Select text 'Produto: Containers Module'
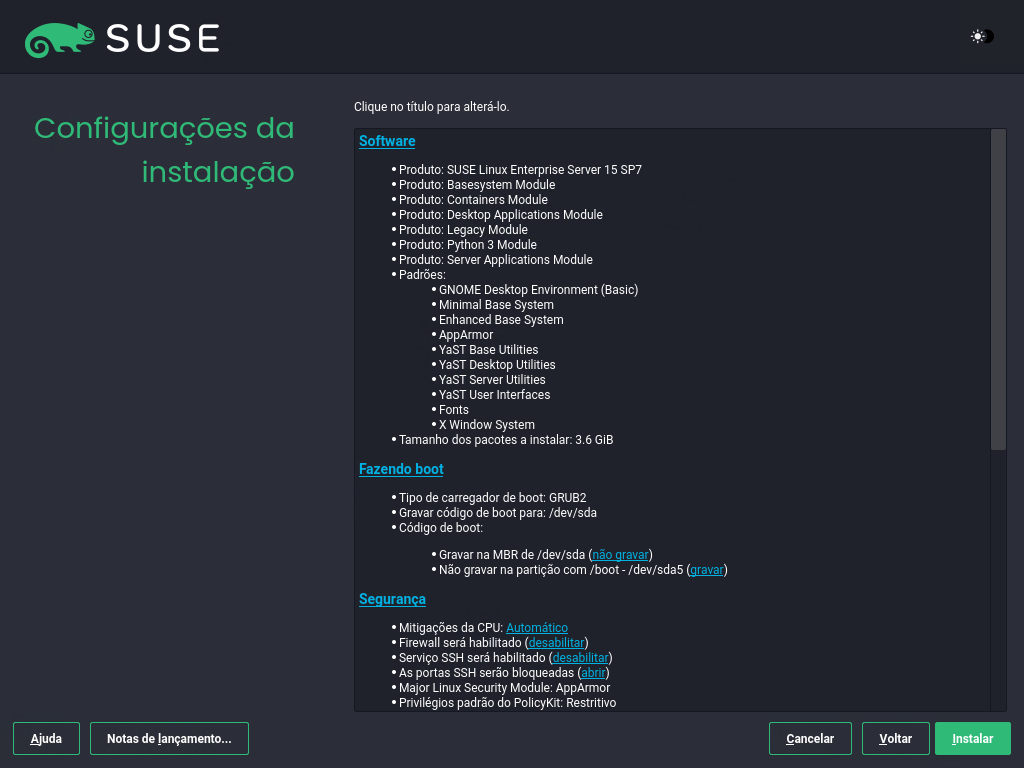Viewport: 1024px width, 768px height. click(473, 200)
